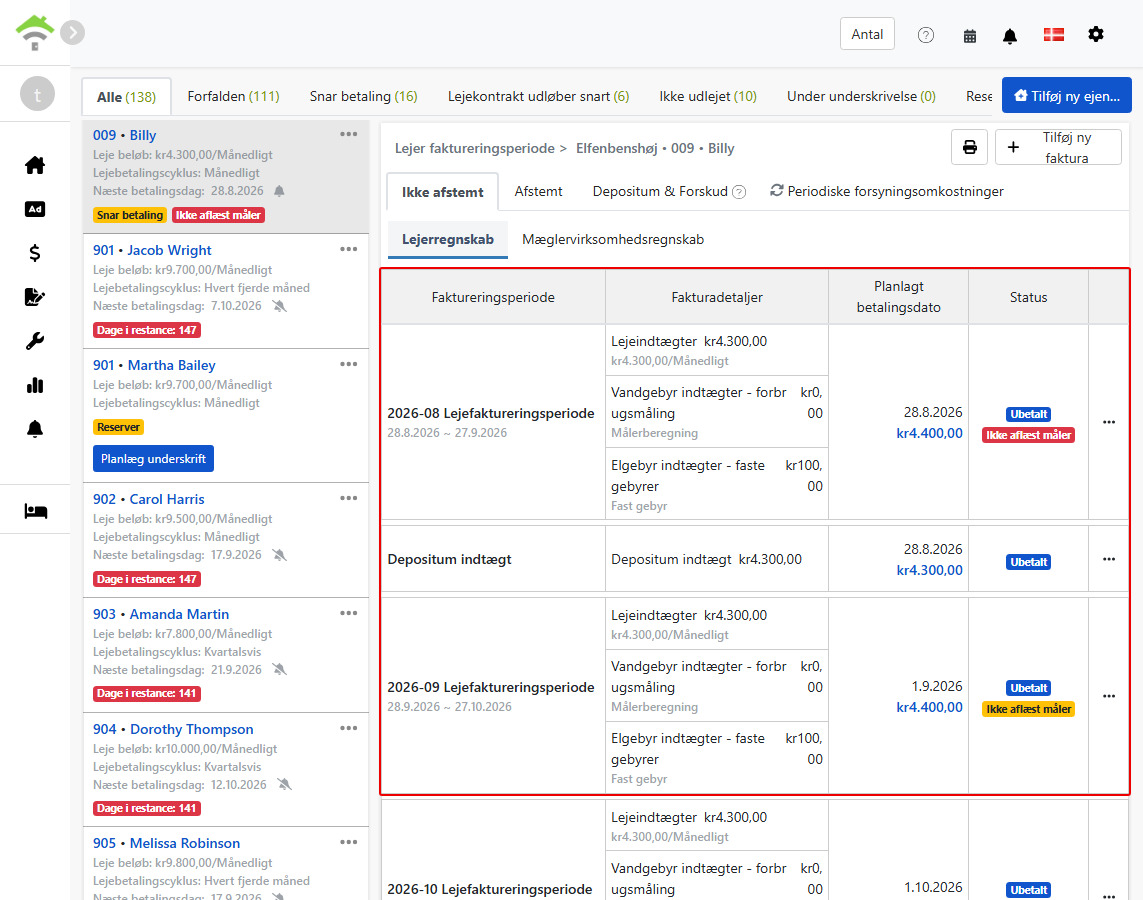The width and height of the screenshot is (1143, 900).
Task: Open row menu for 2026-09 Lejefaktureringsperiode
Action: (x=1109, y=696)
